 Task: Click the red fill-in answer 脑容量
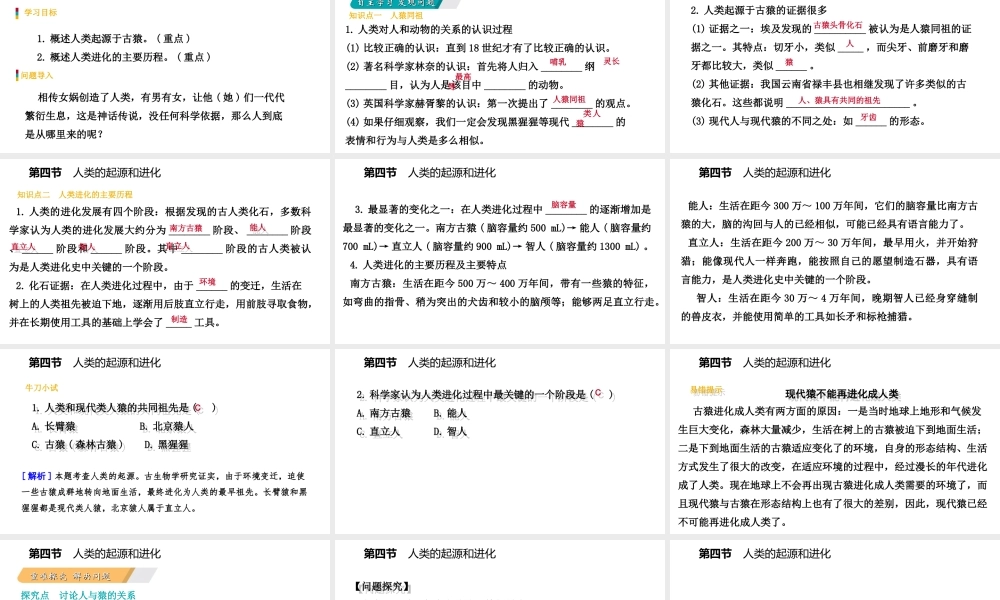[563, 205]
